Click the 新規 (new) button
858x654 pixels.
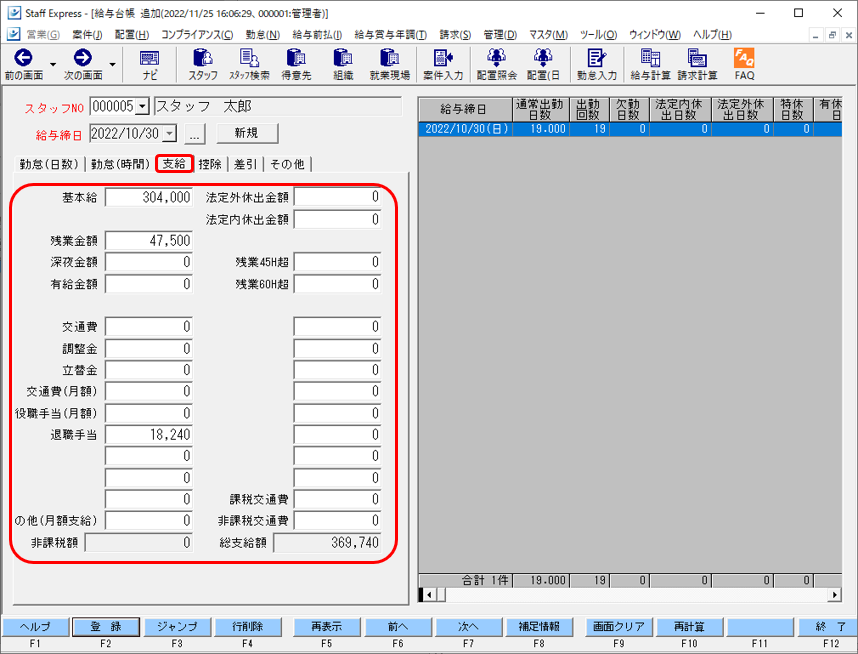pyautogui.click(x=250, y=134)
